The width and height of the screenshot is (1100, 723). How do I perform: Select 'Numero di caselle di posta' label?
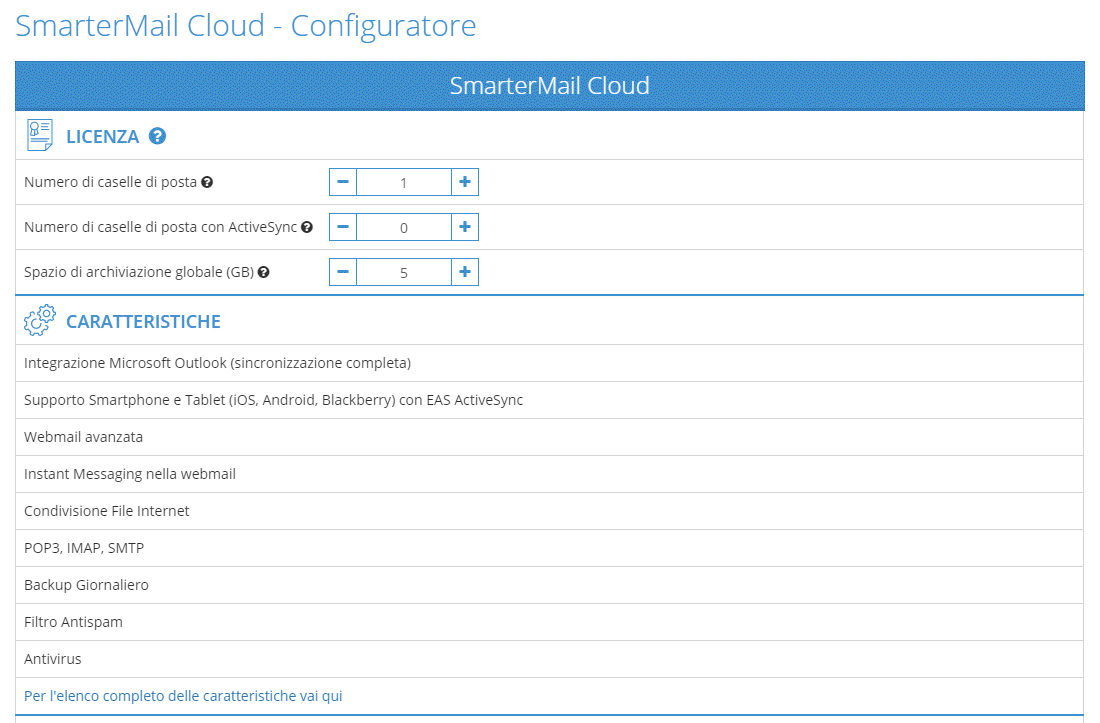pos(110,182)
